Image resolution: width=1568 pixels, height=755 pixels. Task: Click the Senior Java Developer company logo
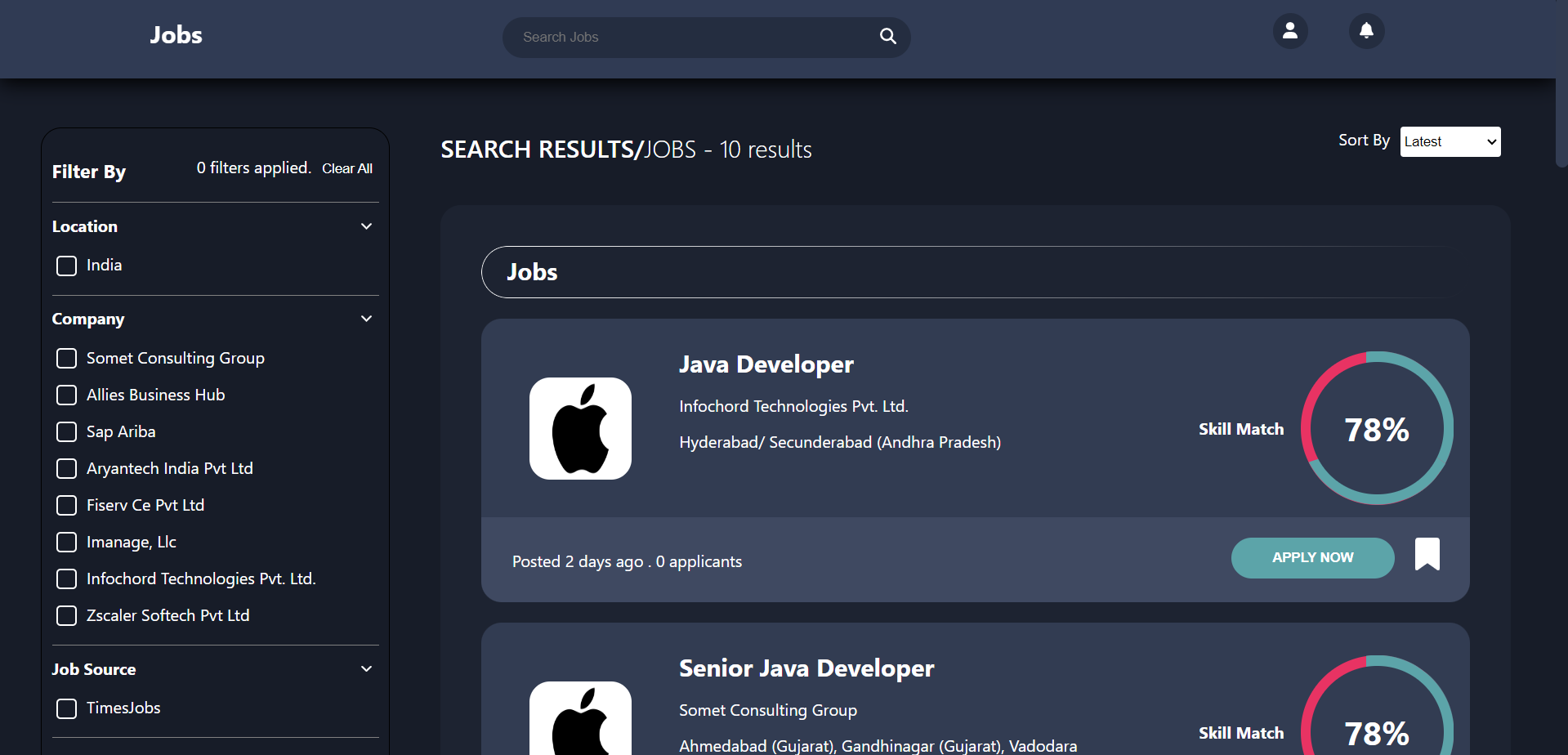coord(580,718)
